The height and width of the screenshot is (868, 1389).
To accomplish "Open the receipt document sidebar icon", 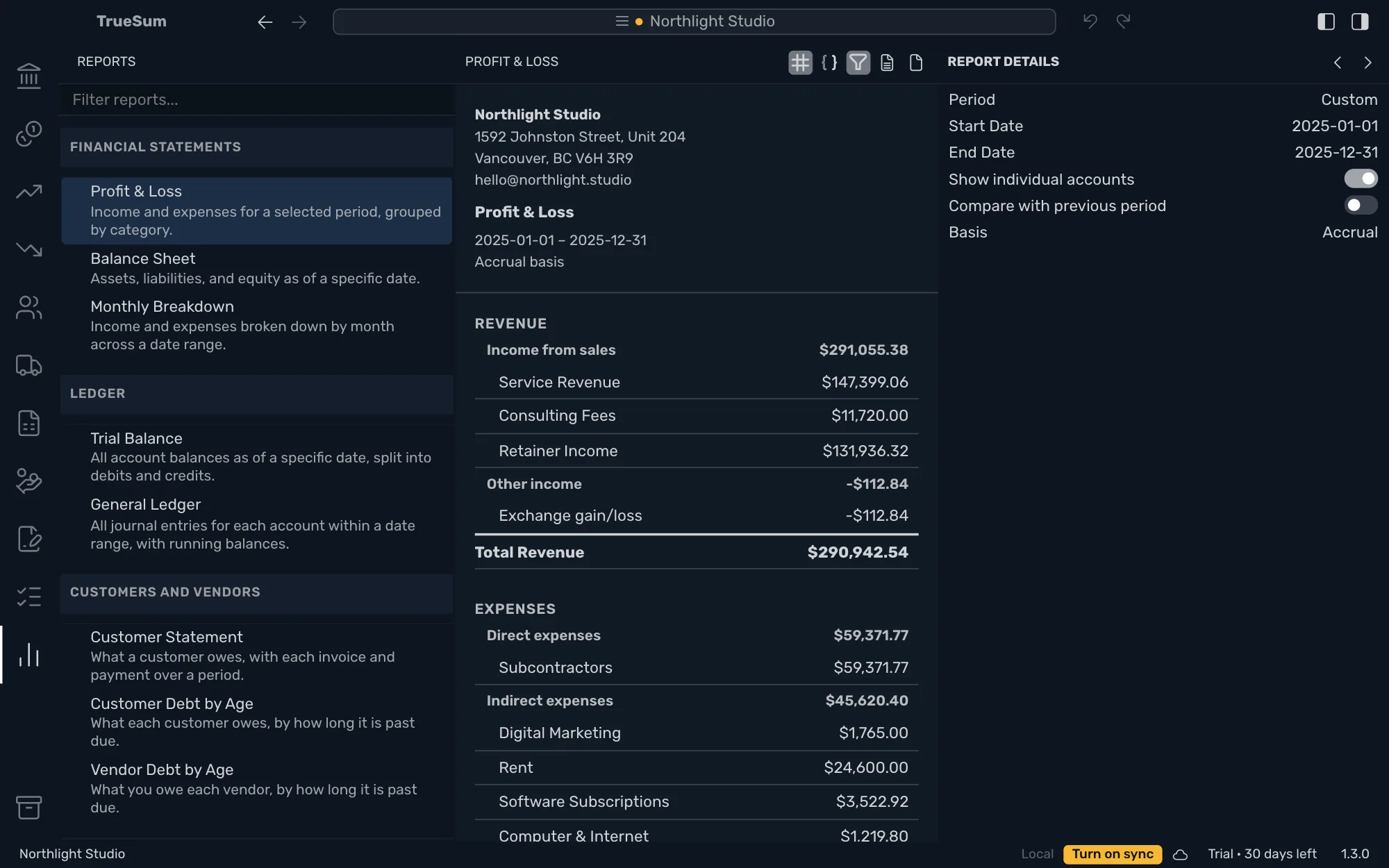I will click(28, 423).
